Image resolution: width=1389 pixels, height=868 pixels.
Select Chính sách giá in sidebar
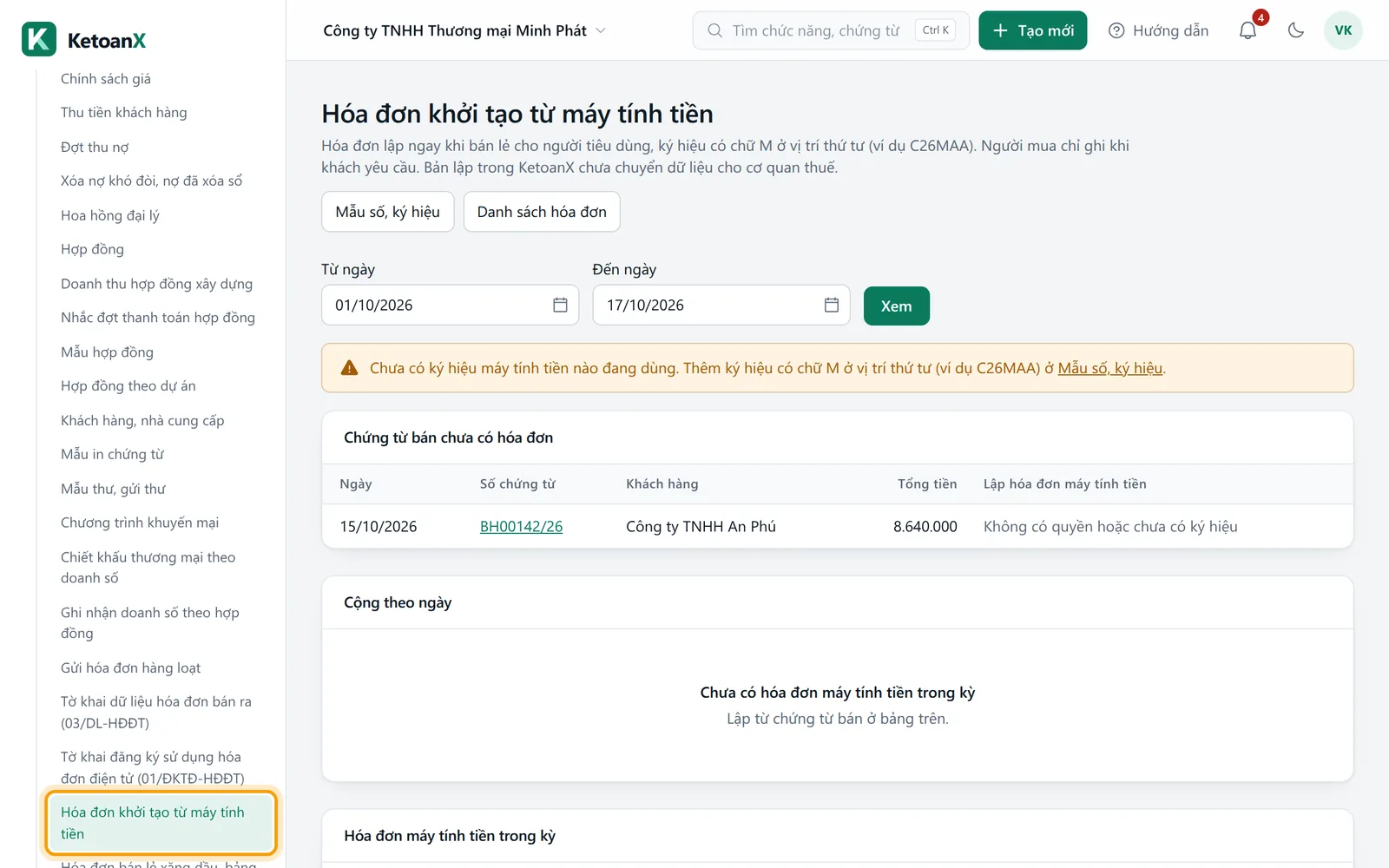tap(106, 79)
